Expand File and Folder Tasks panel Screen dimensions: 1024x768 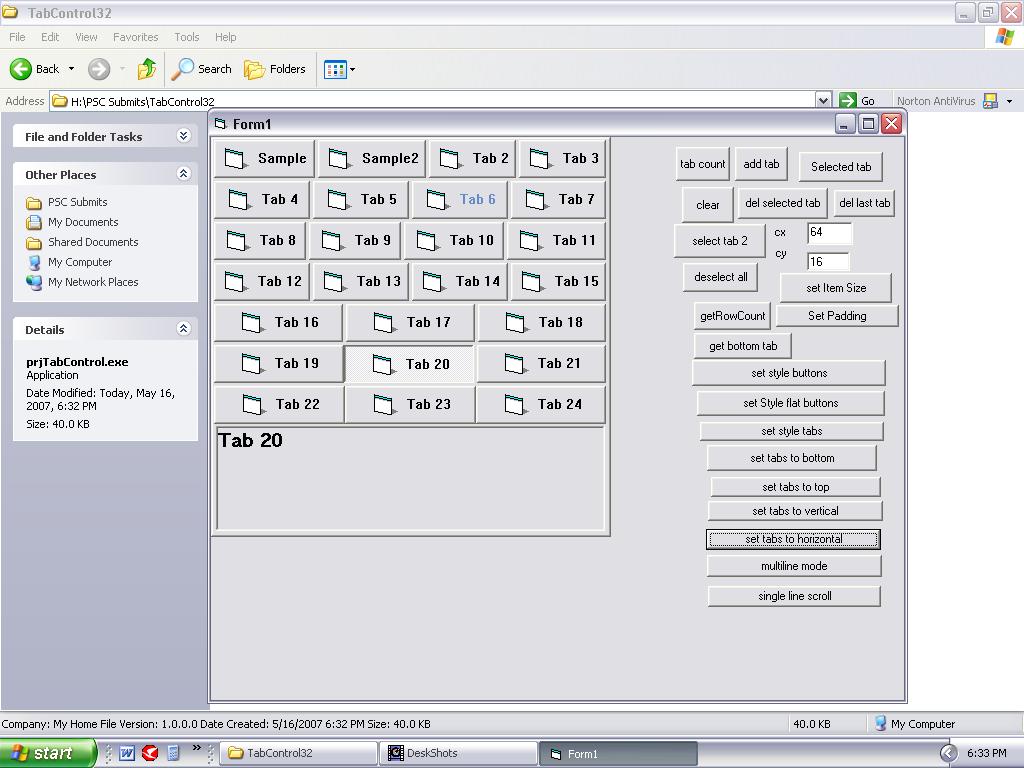pyautogui.click(x=183, y=136)
